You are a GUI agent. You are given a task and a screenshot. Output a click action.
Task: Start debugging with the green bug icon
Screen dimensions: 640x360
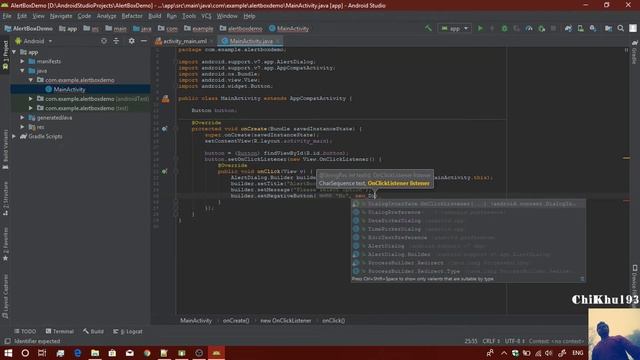504,28
